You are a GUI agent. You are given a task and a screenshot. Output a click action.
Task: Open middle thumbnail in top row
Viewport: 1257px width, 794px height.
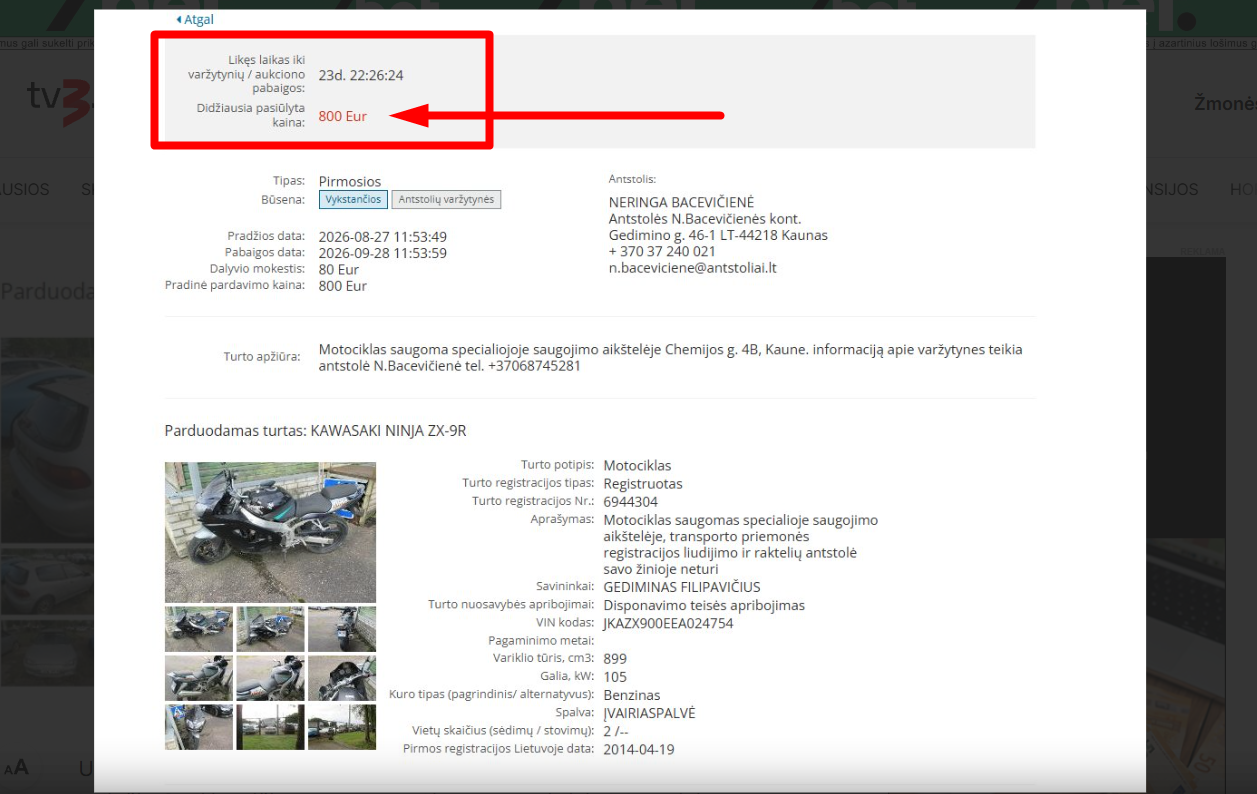click(x=270, y=629)
